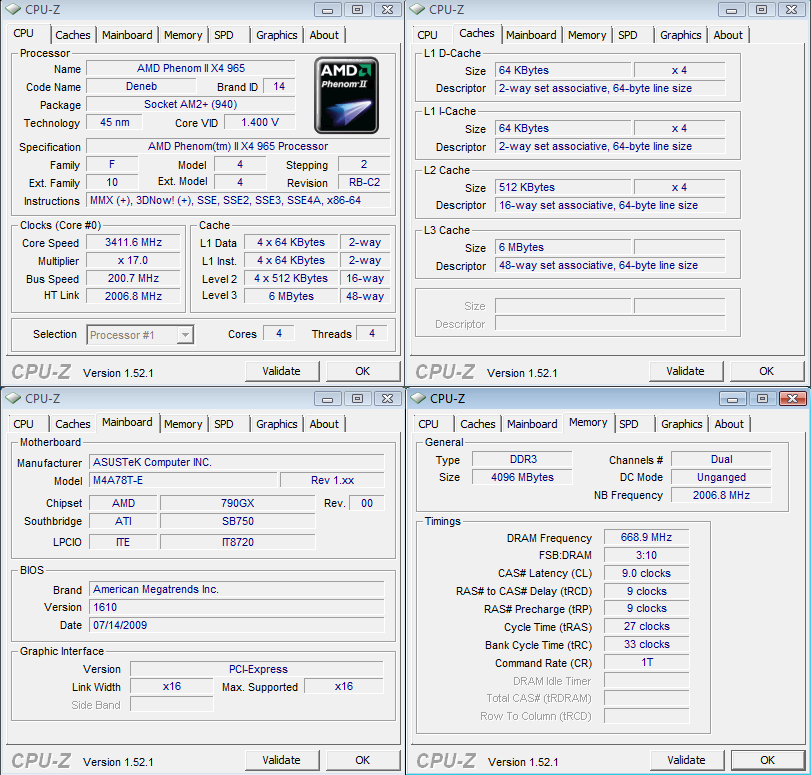Click the L2 Cache size 512 KBytes field
The height and width of the screenshot is (775, 811).
(563, 187)
